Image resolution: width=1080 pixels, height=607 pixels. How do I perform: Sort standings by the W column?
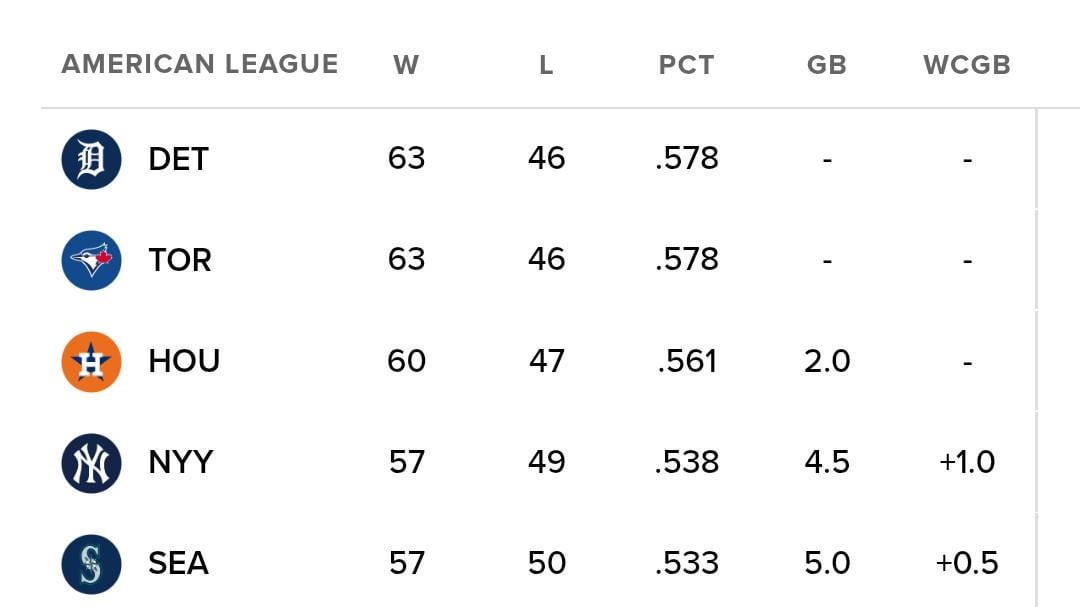click(407, 65)
